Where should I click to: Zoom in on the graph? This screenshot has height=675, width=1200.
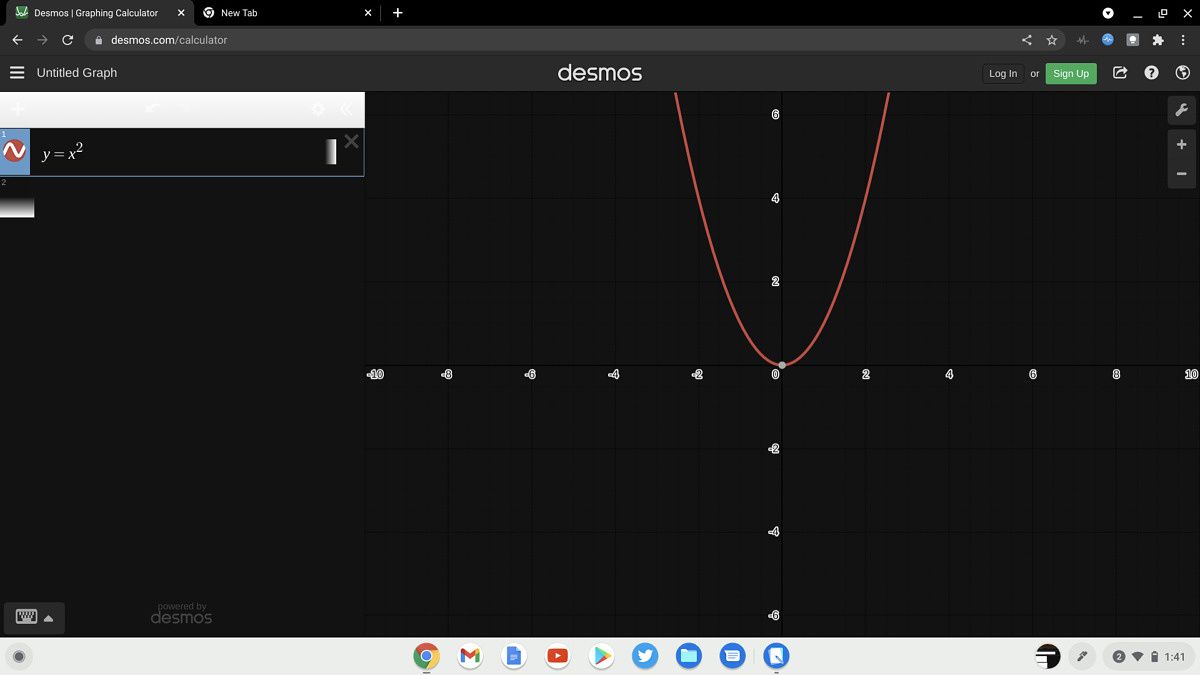[1181, 144]
